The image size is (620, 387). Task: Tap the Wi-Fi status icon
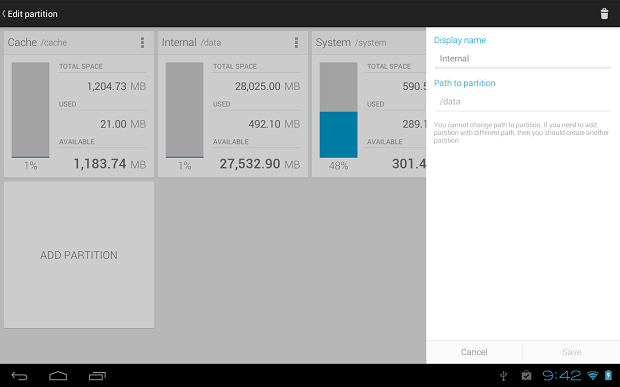[592, 375]
